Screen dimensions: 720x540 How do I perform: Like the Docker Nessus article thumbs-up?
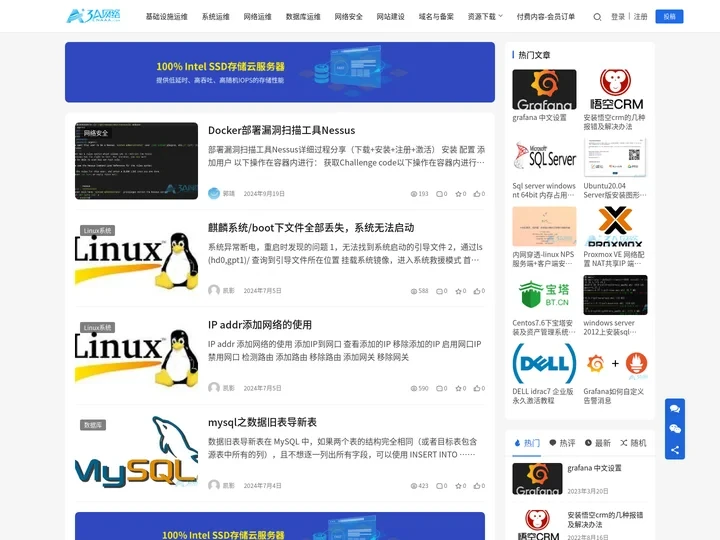479,194
